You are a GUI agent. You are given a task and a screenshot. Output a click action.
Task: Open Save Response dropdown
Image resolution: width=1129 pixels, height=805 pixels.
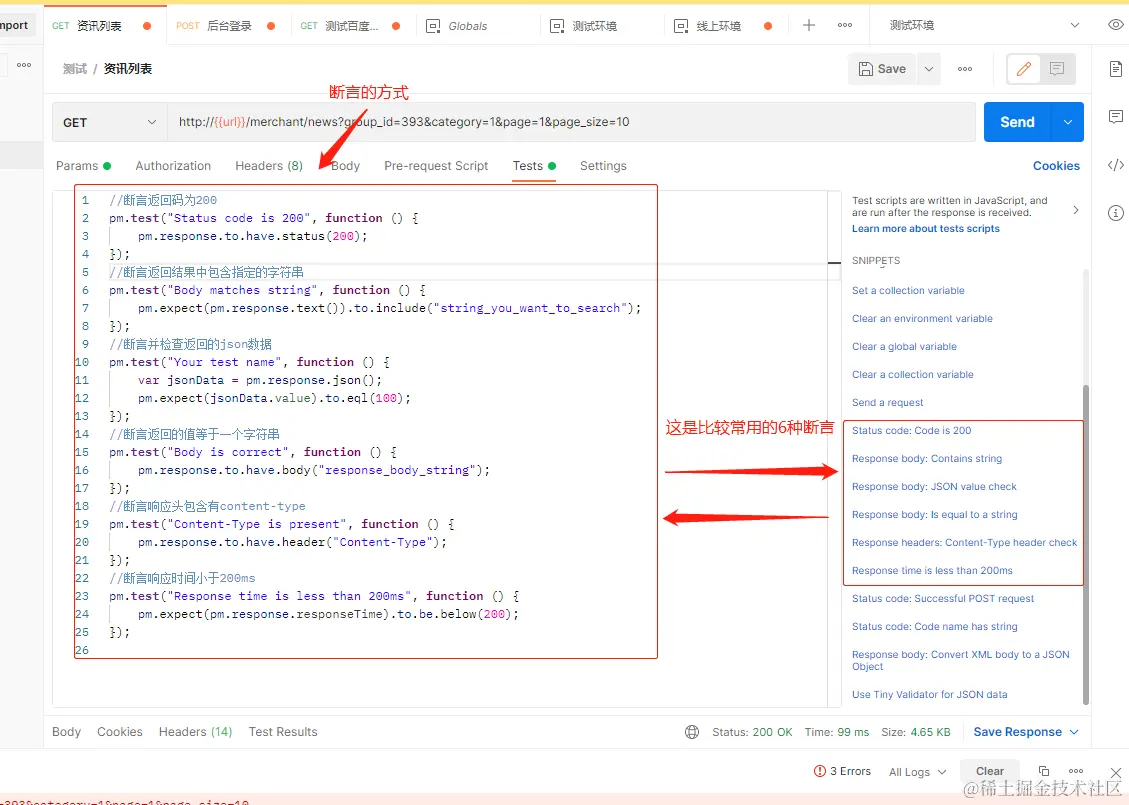pos(1026,732)
